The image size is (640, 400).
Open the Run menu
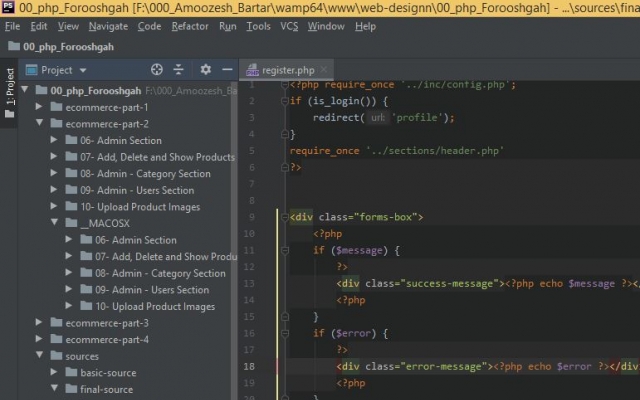tap(228, 27)
